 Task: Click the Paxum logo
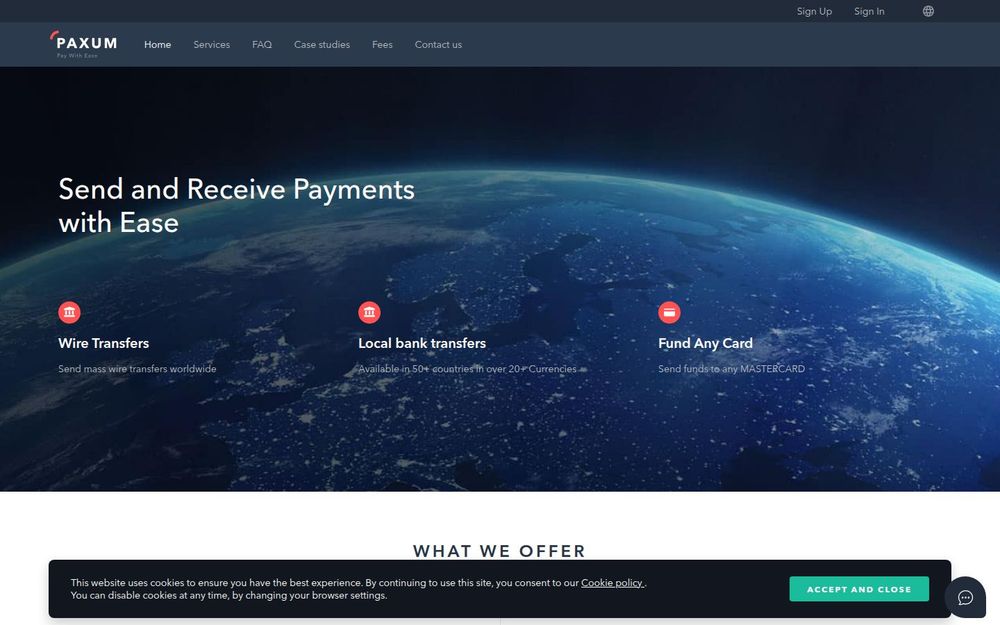pos(84,44)
